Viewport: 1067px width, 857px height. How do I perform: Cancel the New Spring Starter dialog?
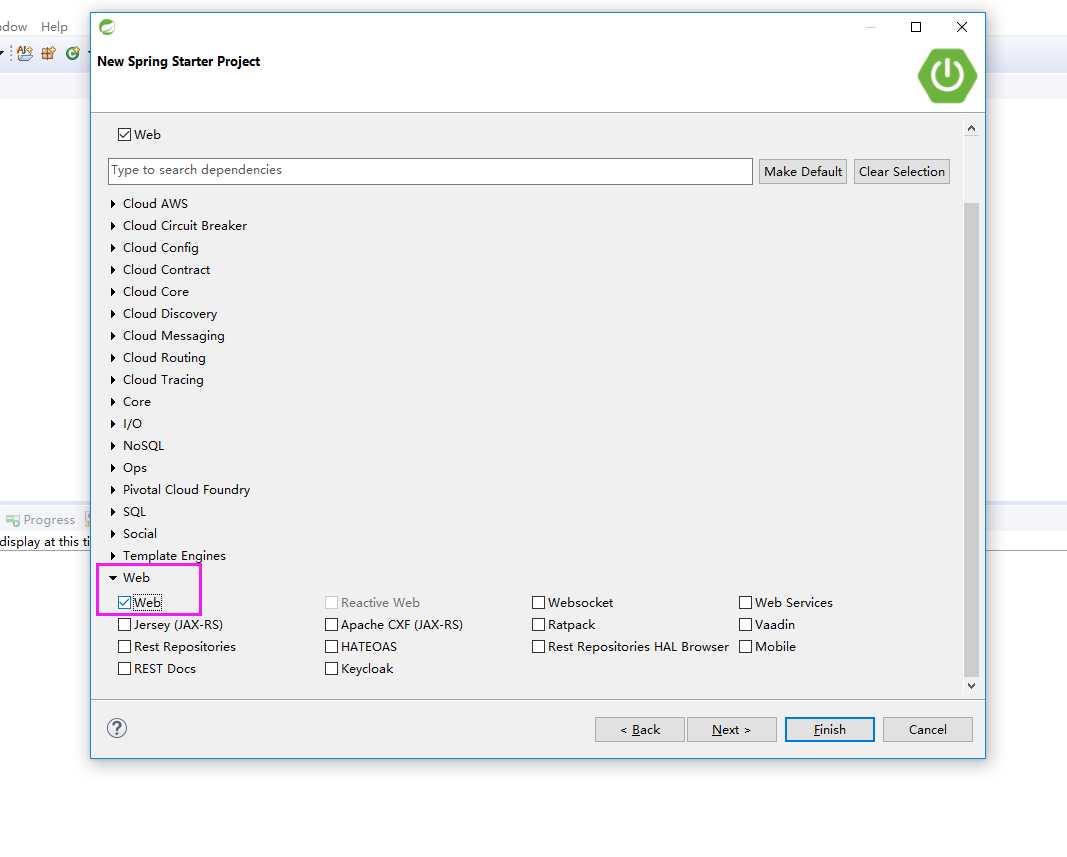(x=928, y=730)
